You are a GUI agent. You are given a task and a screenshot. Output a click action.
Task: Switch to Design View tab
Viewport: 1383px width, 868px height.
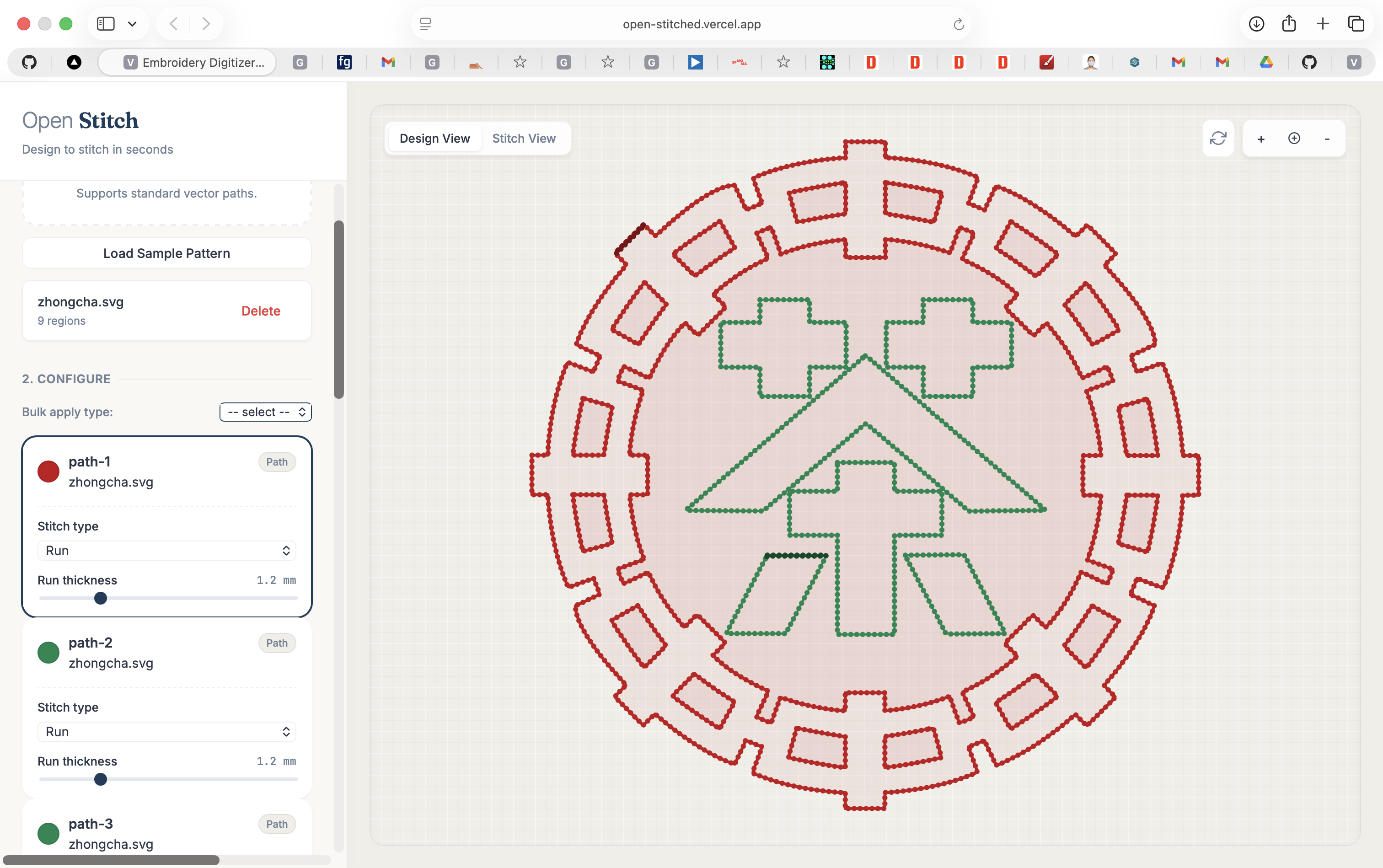[x=434, y=139]
